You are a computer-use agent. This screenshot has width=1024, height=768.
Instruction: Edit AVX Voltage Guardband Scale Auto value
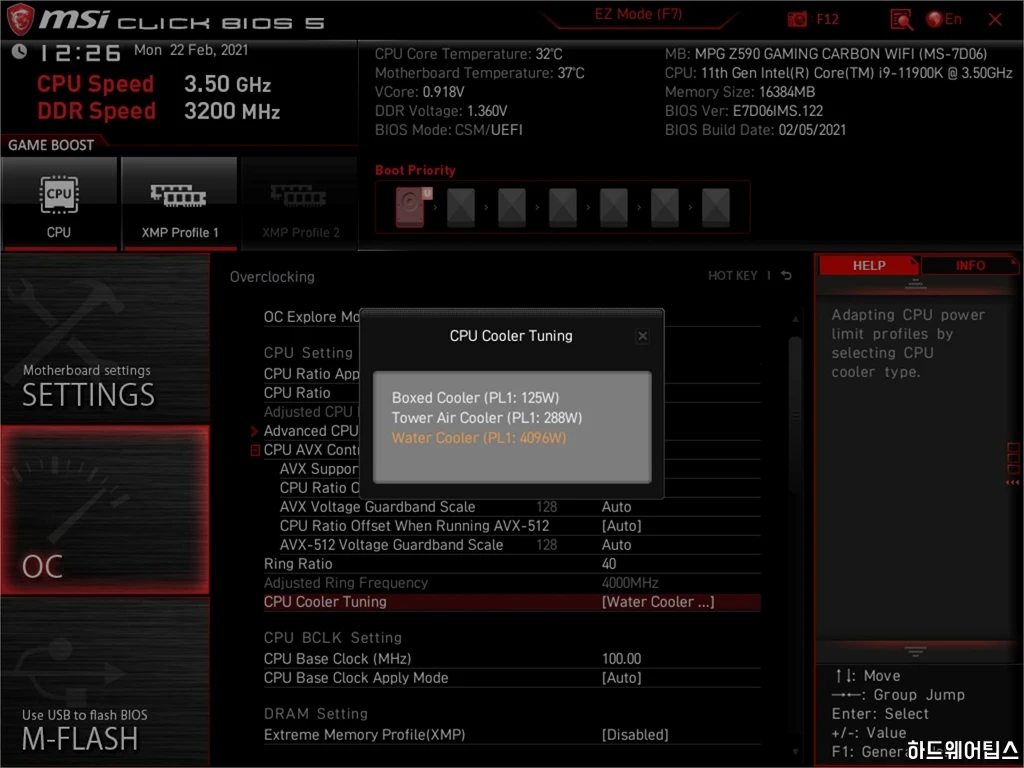(x=616, y=507)
